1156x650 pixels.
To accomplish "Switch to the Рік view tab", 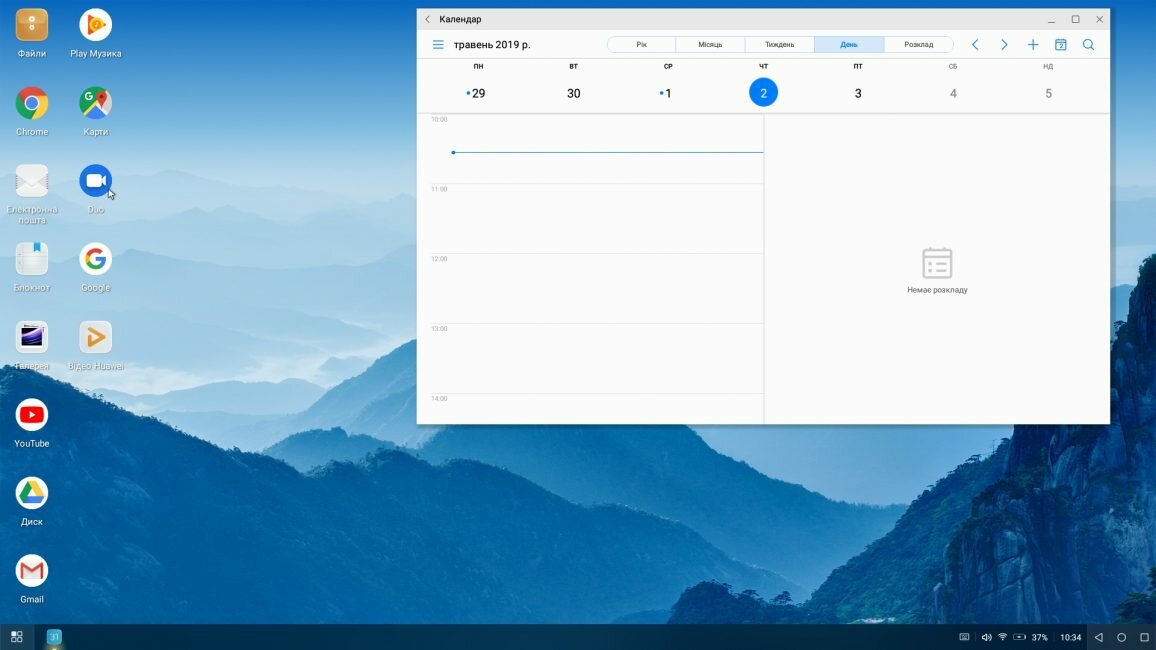I will coord(641,45).
